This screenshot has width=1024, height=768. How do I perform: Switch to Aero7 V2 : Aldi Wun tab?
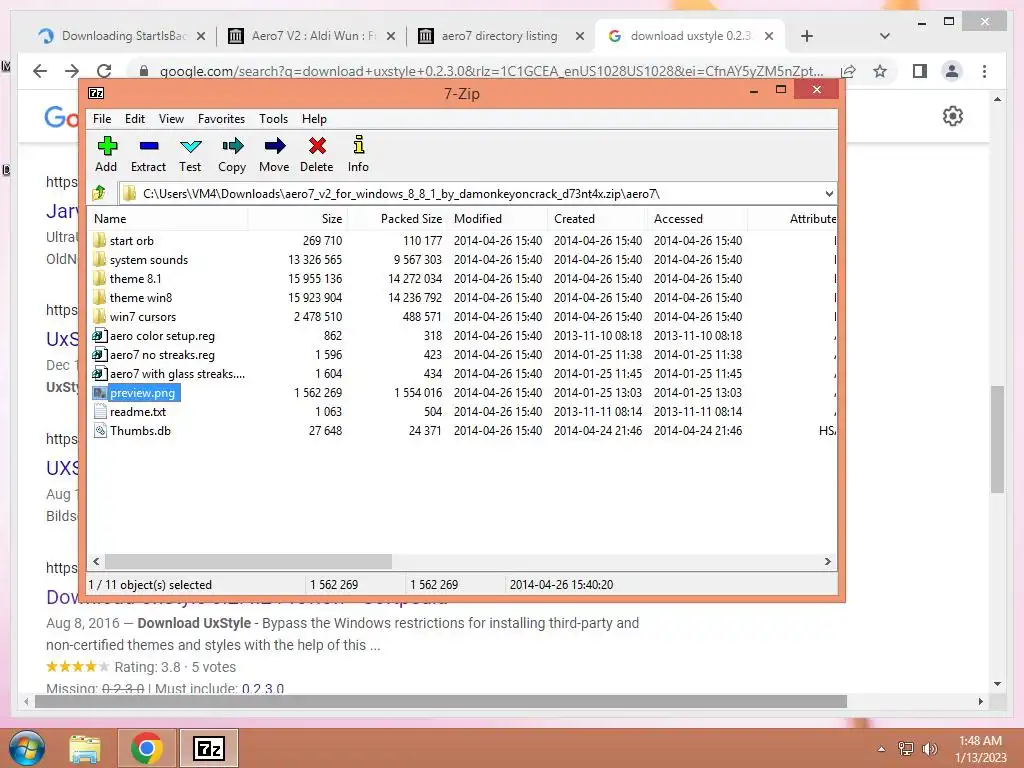click(x=312, y=36)
